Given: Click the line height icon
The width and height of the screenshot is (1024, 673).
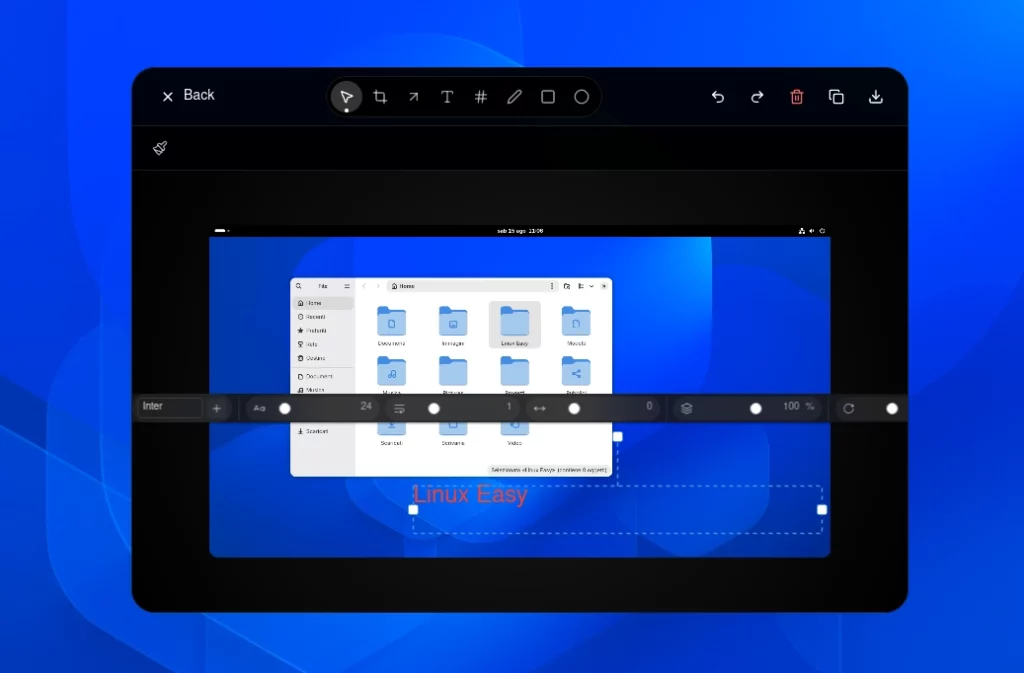Looking at the screenshot, I should click(x=400, y=409).
